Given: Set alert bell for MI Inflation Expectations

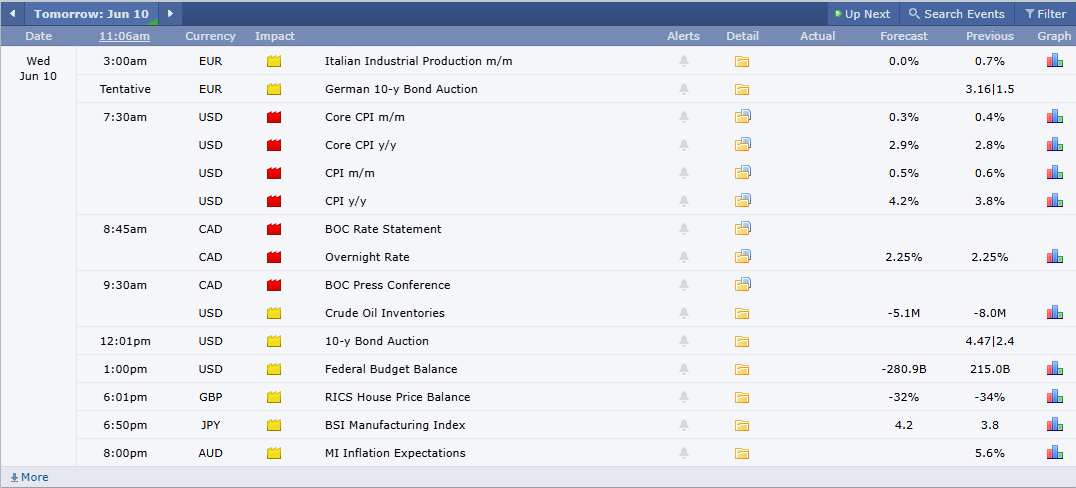Looking at the screenshot, I should [x=683, y=453].
